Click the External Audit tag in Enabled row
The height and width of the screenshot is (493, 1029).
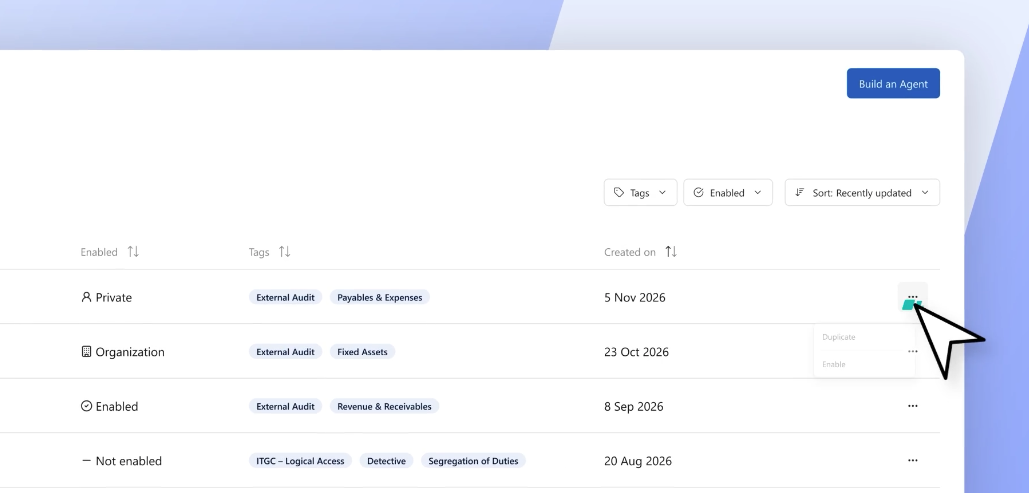point(285,406)
